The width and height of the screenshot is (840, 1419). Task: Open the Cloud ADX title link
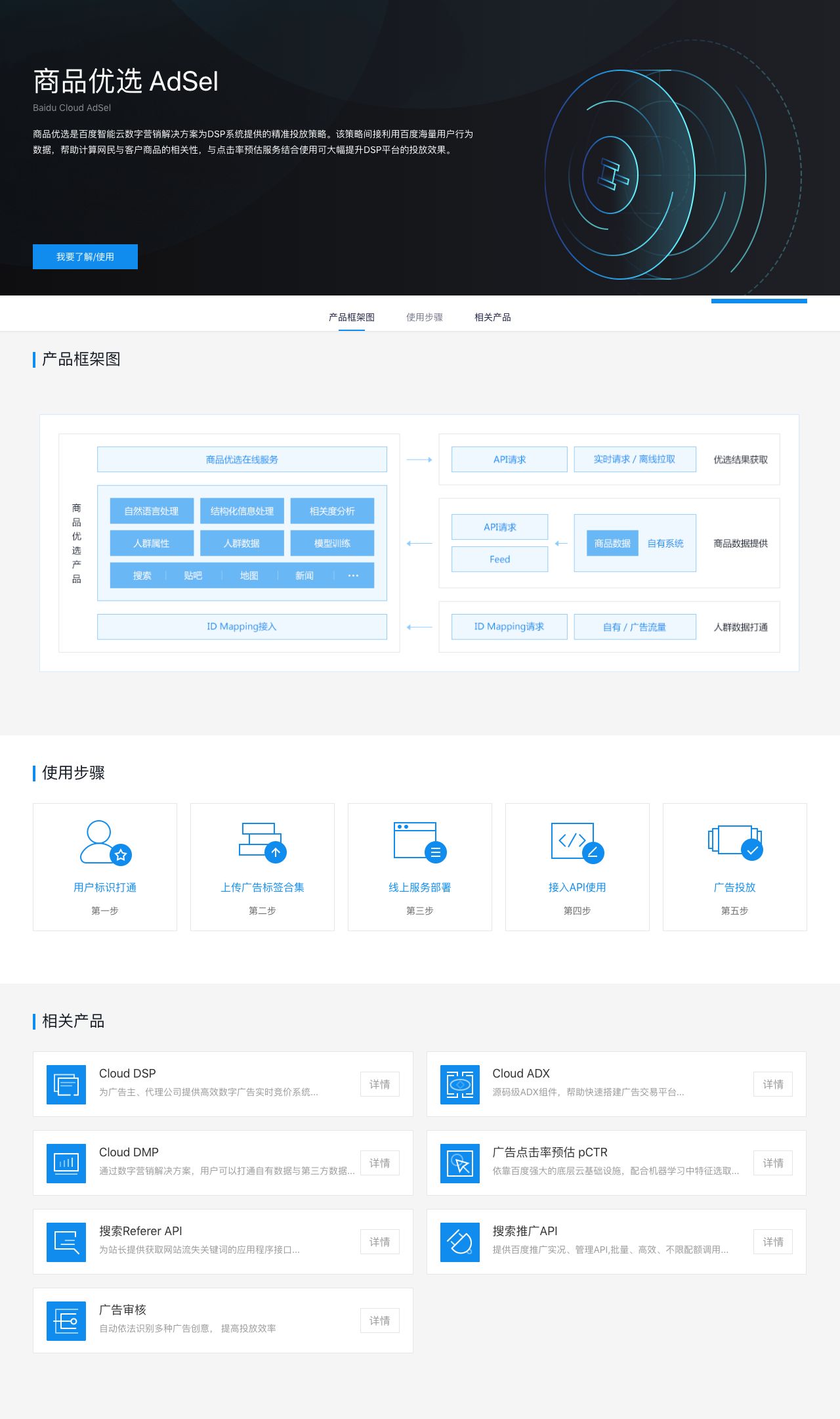coord(521,1074)
